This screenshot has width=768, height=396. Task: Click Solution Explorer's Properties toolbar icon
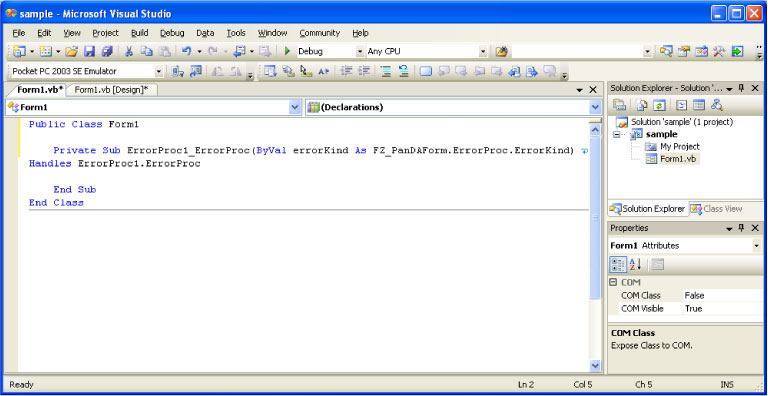pyautogui.click(x=620, y=105)
